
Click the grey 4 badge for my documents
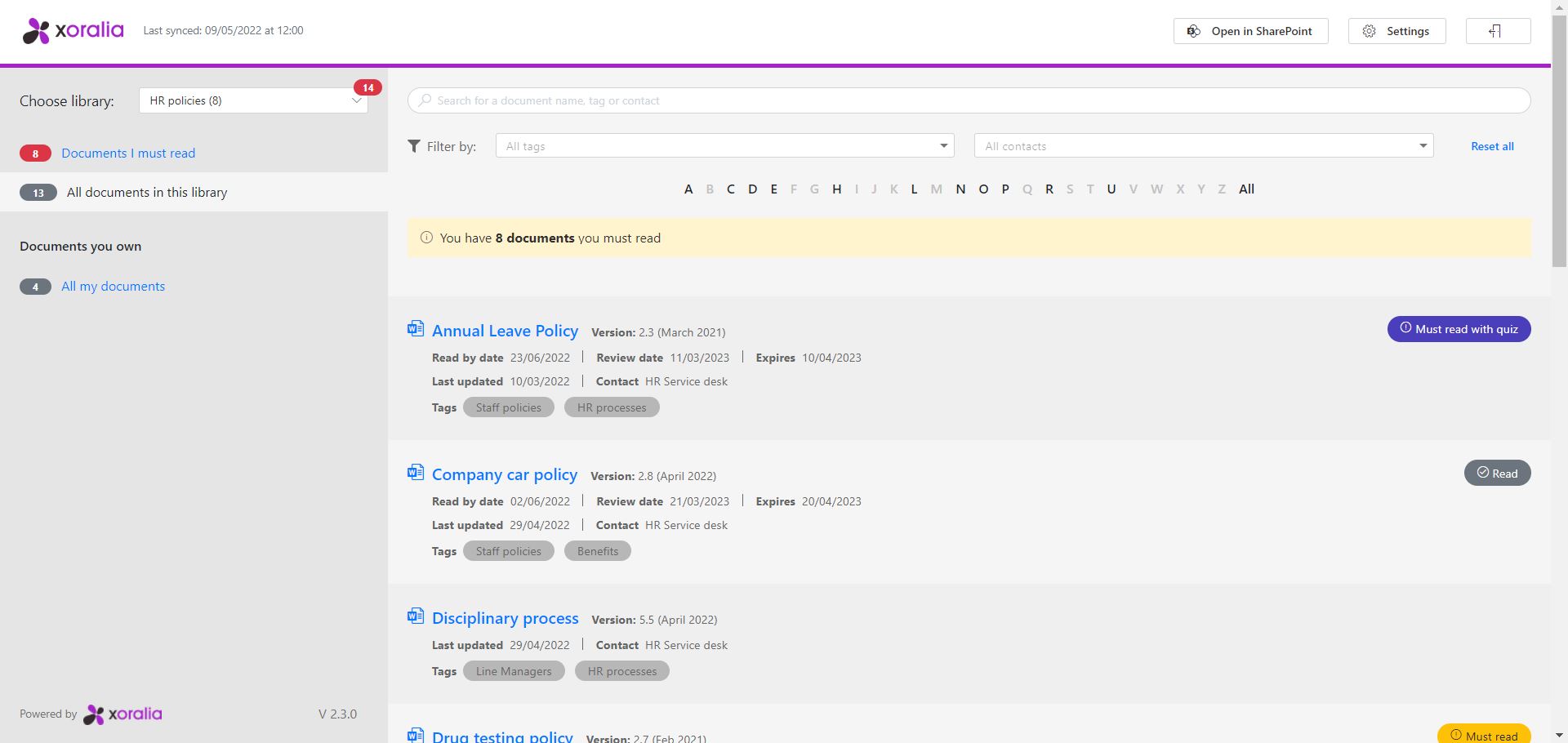click(x=35, y=287)
